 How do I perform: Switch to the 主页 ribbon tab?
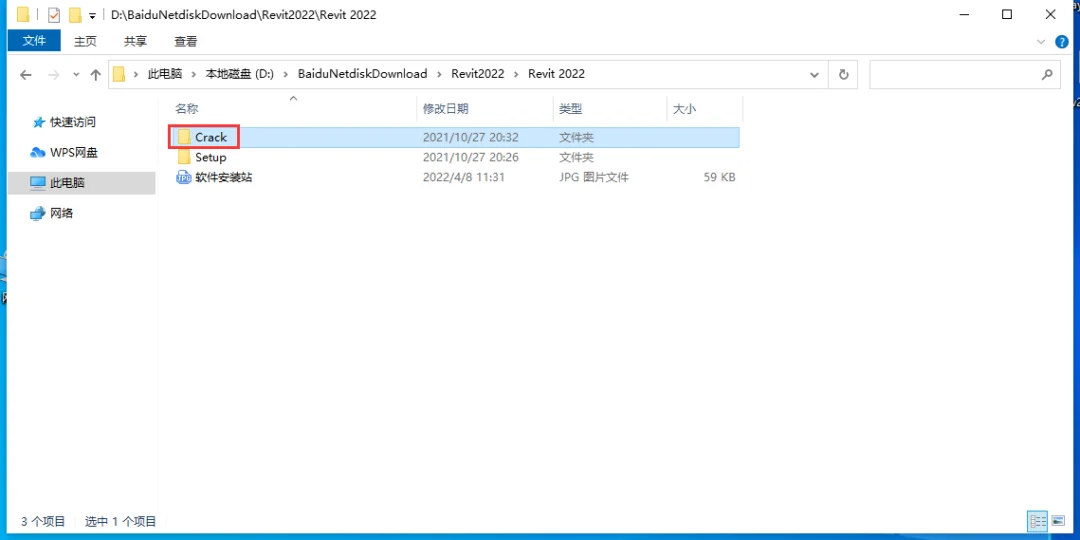[85, 41]
